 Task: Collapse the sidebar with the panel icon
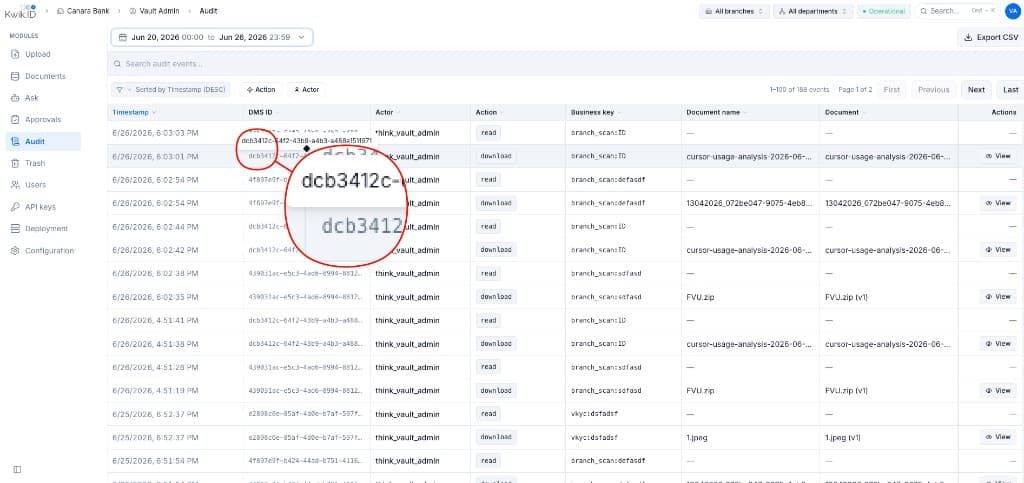pyautogui.click(x=17, y=469)
